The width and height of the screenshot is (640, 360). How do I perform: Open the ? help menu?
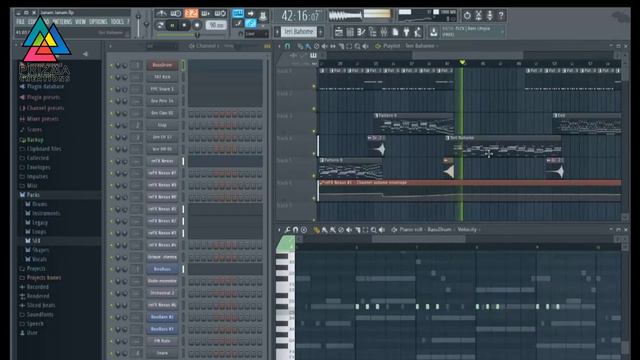128,22
